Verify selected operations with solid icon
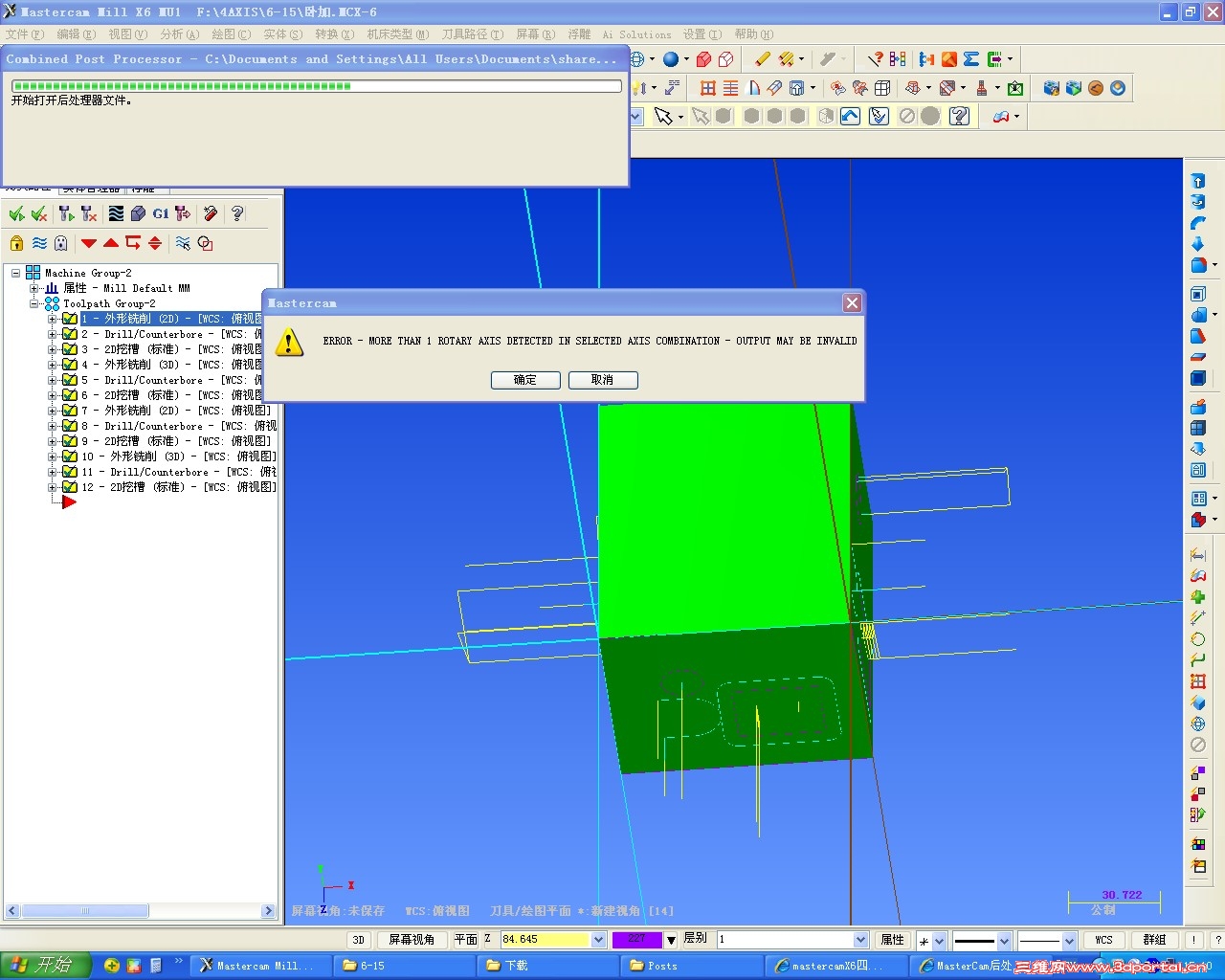Screen dimensions: 1225x980 pos(138,213)
